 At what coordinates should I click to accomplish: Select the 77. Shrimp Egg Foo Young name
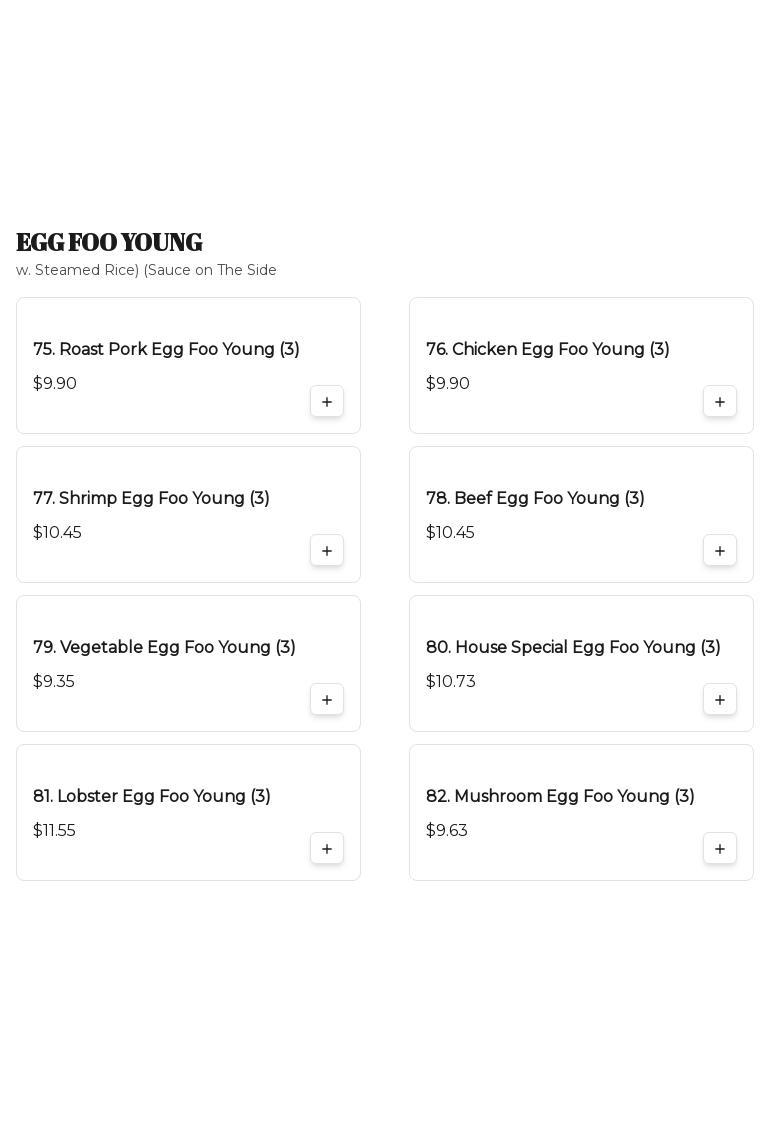[x=151, y=498]
